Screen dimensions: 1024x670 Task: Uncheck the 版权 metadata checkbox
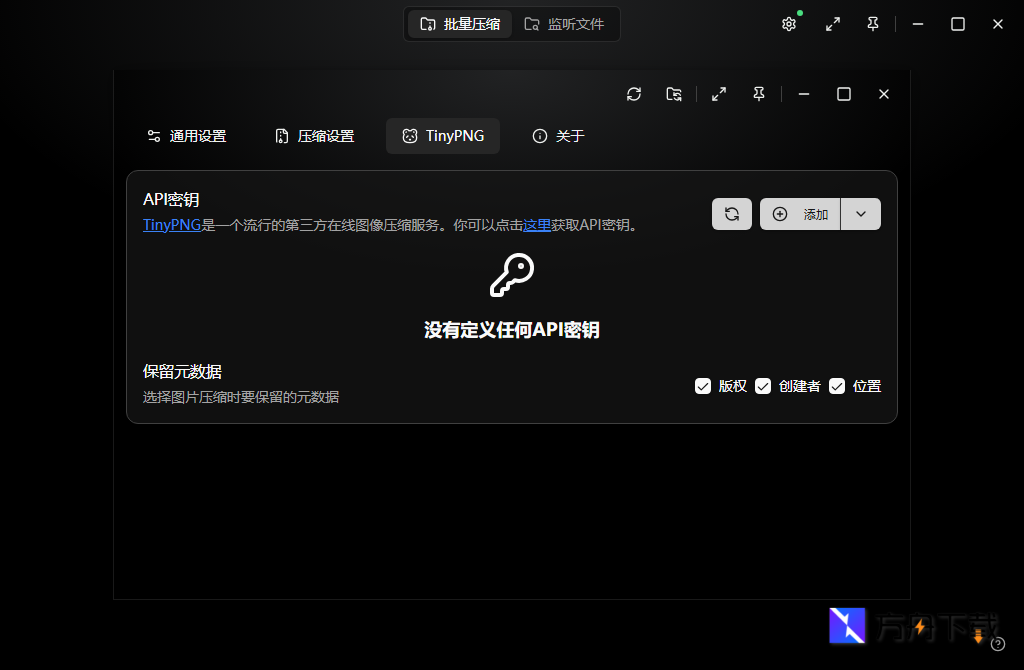(703, 385)
